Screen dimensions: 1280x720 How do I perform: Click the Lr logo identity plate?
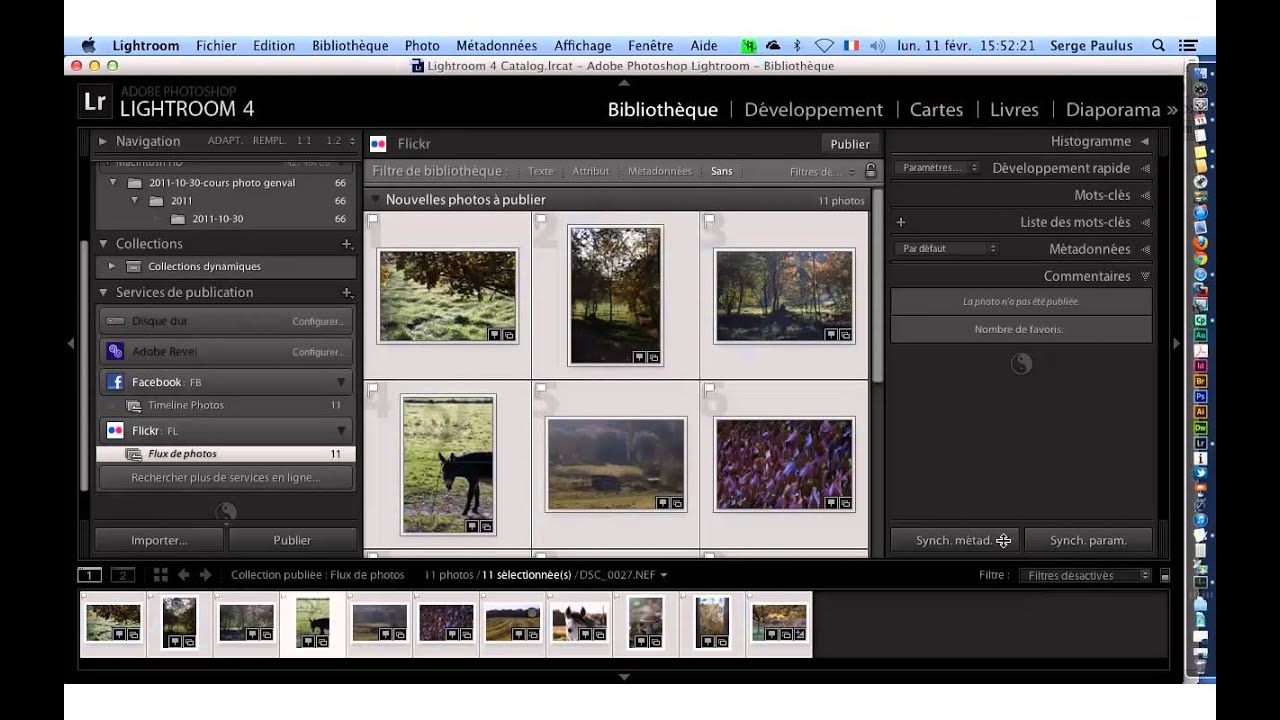point(95,101)
